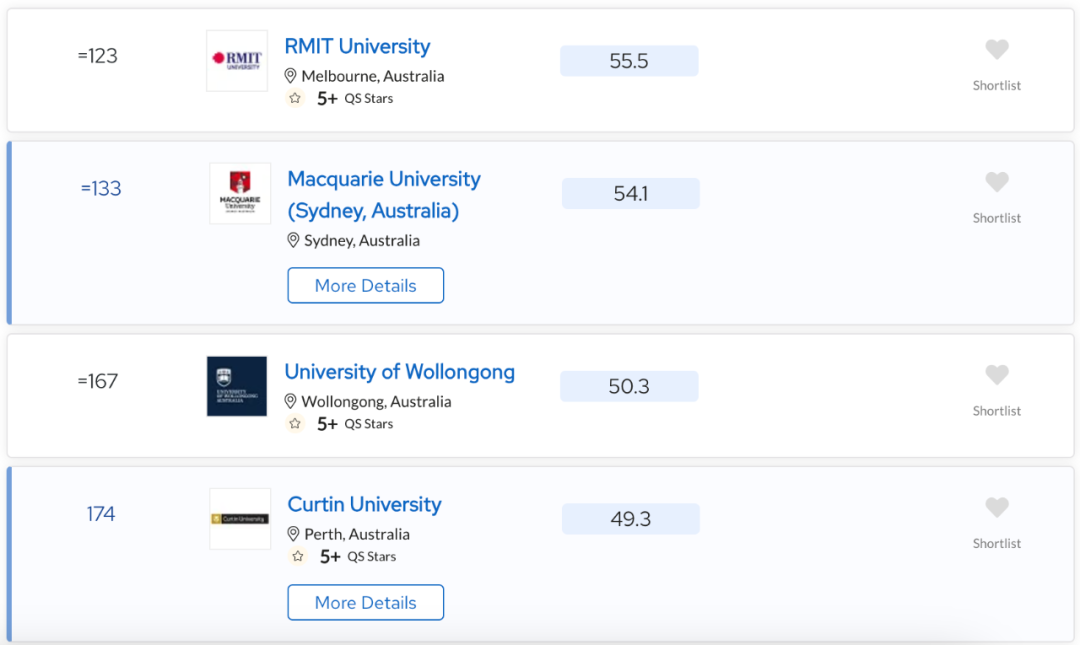Click the QS Stars icon for Wollongong
The image size is (1080, 645).
[x=295, y=423]
